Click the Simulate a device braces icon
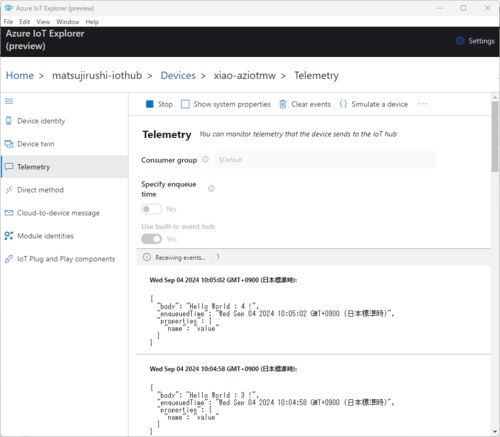 pyautogui.click(x=343, y=104)
